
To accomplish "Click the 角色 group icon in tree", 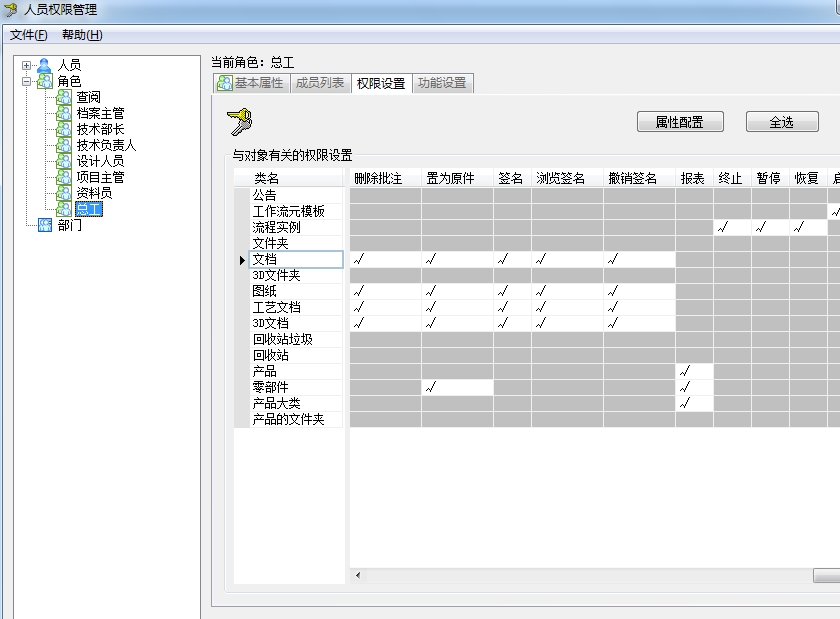I will pos(44,81).
